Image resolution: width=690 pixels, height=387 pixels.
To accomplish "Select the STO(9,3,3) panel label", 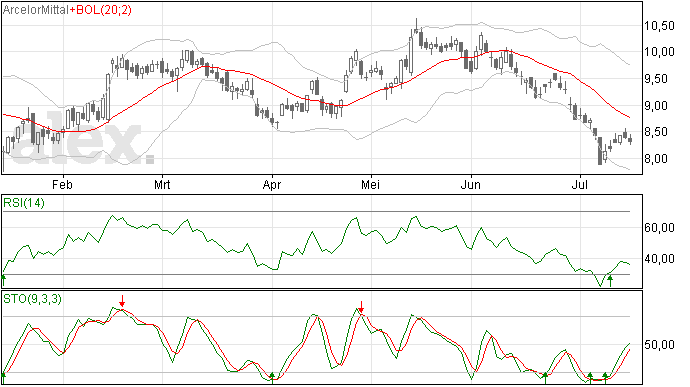I will tap(32, 299).
